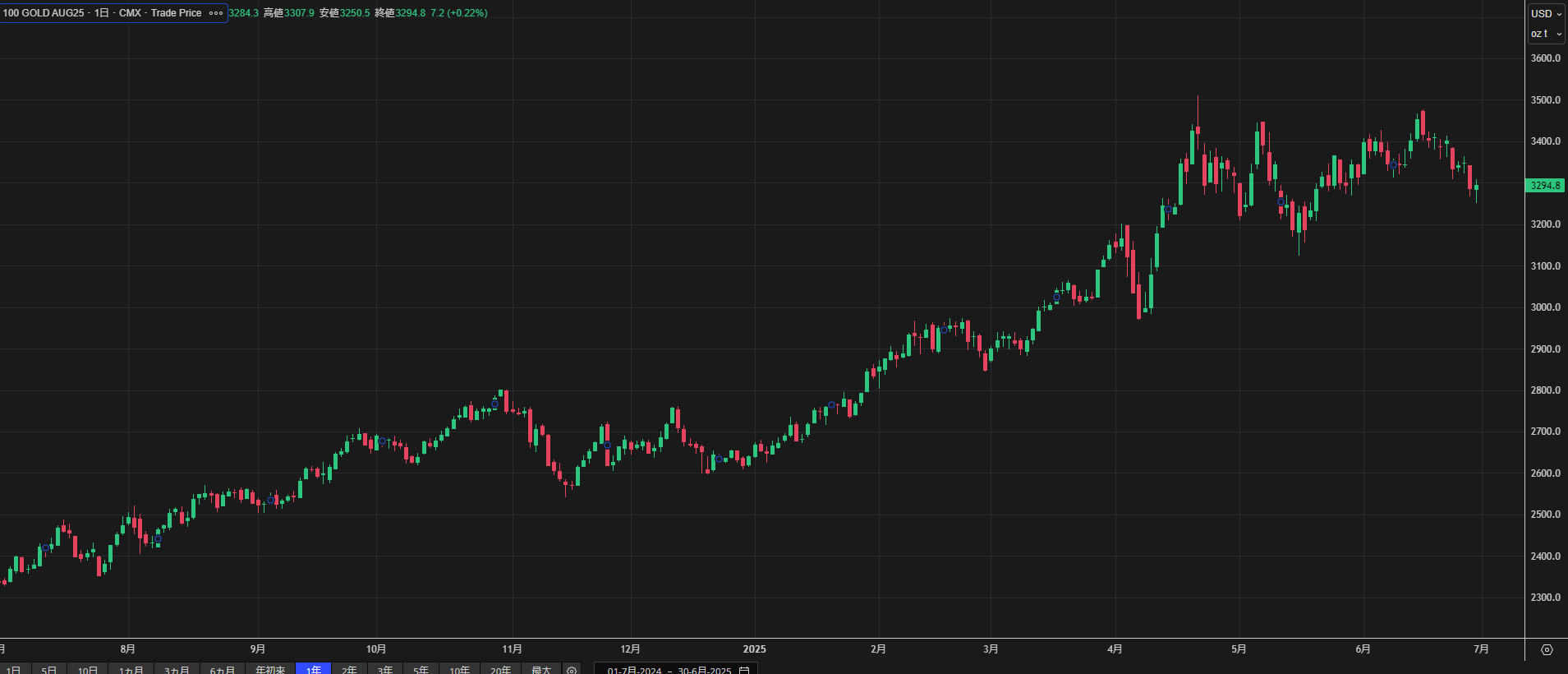The width and height of the screenshot is (1568, 674).
Task: Switch range to 1ヵ月
Action: pyautogui.click(x=131, y=671)
